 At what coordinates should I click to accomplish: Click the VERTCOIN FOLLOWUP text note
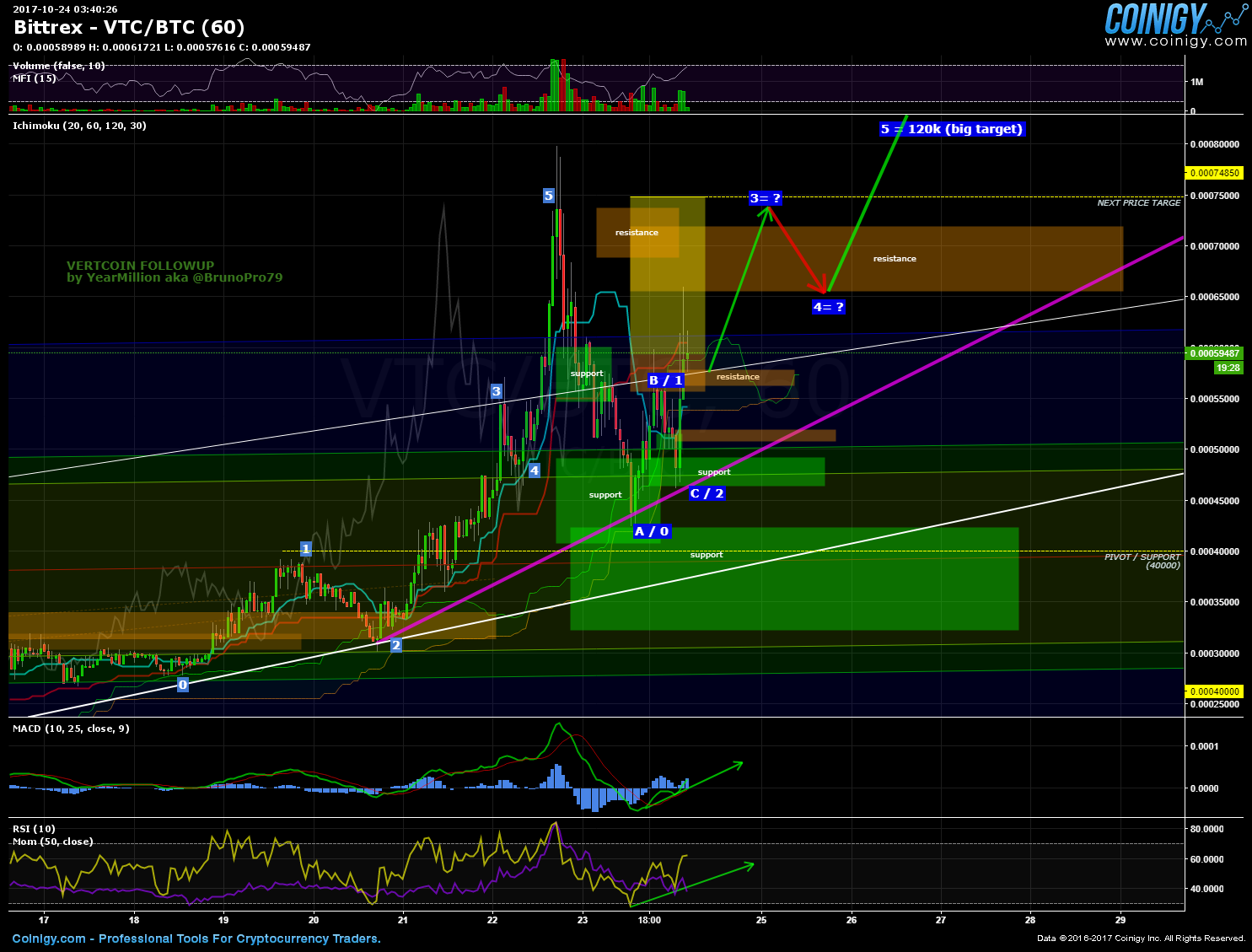pyautogui.click(x=141, y=266)
